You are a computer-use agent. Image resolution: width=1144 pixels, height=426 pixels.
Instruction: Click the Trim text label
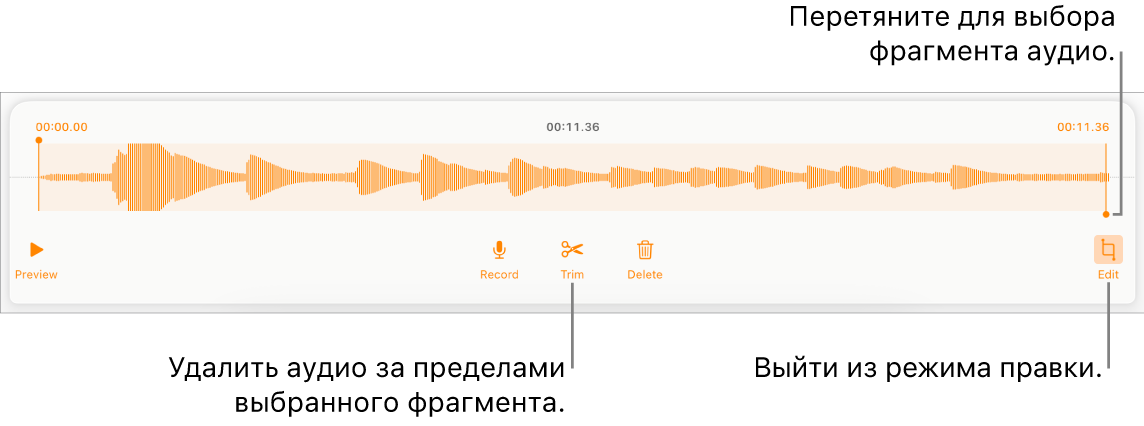point(573,275)
